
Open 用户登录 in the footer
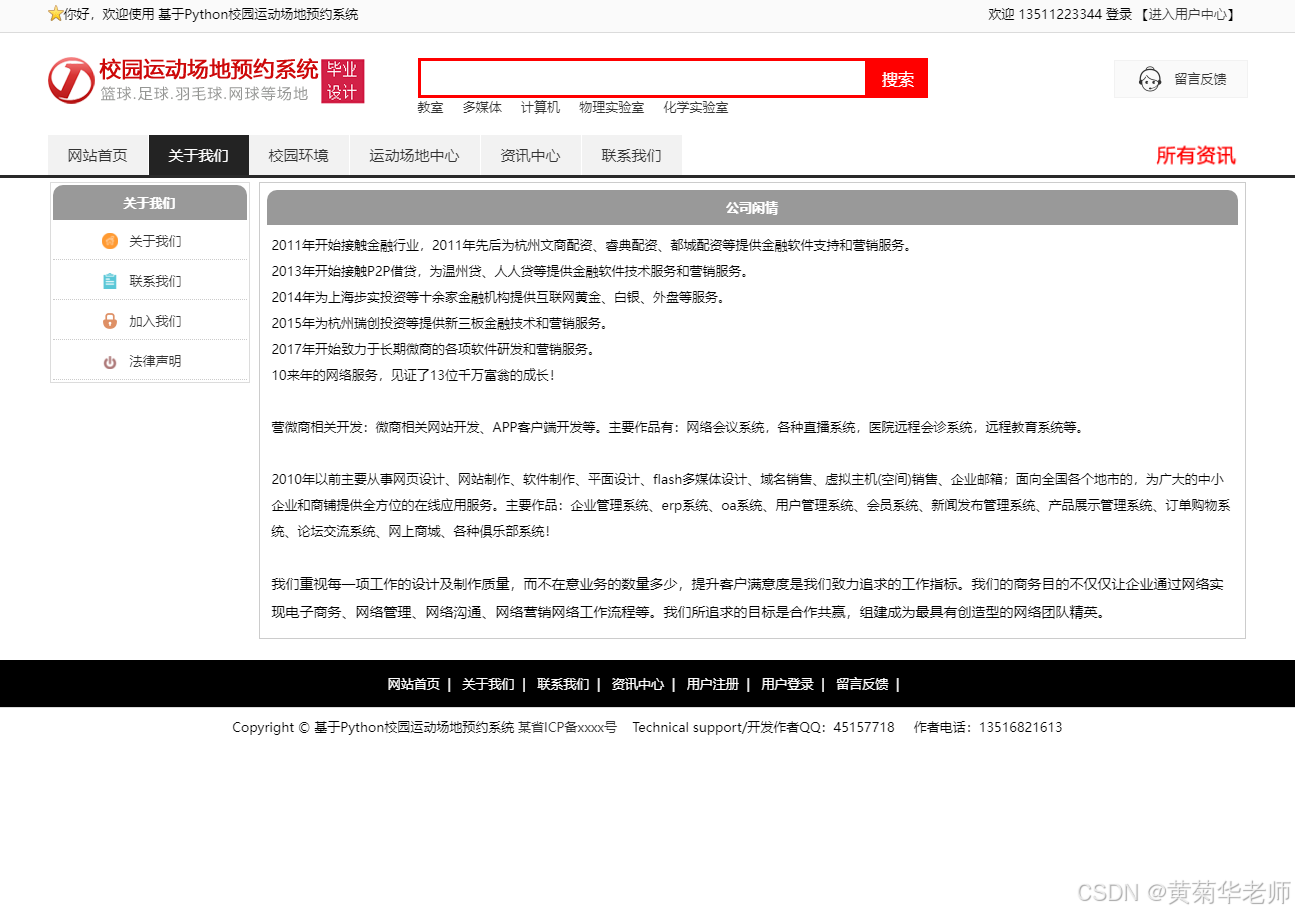[787, 684]
